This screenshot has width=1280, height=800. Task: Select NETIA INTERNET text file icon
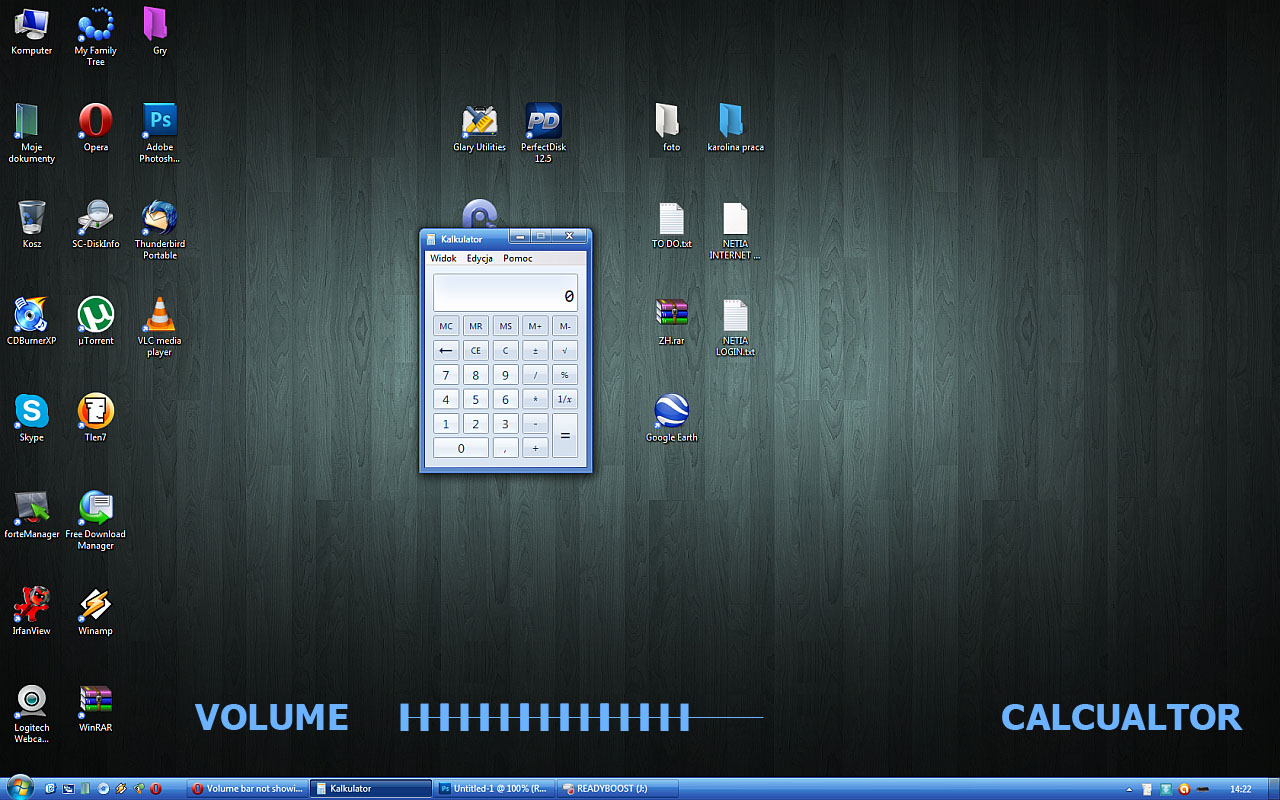pyautogui.click(x=735, y=230)
